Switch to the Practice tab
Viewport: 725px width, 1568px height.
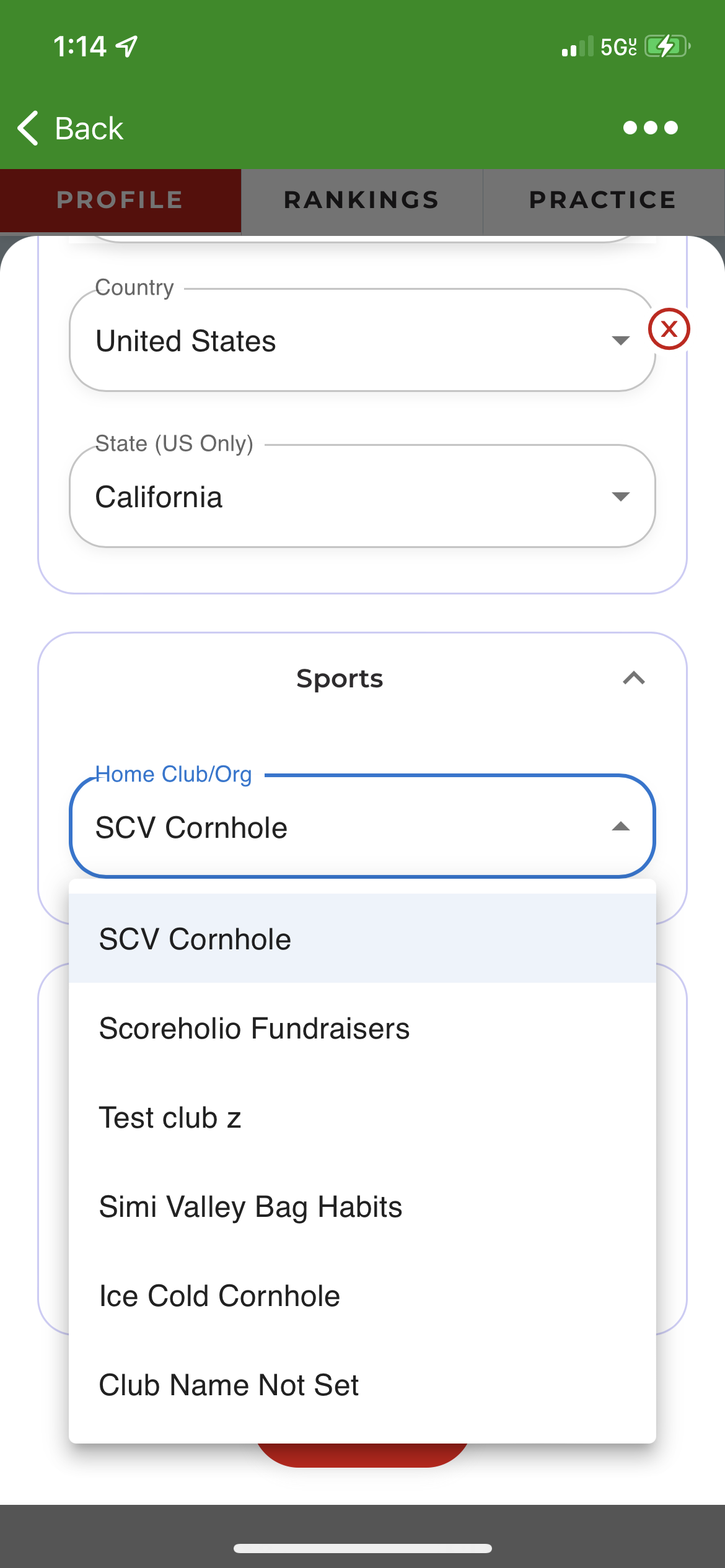[x=603, y=200]
